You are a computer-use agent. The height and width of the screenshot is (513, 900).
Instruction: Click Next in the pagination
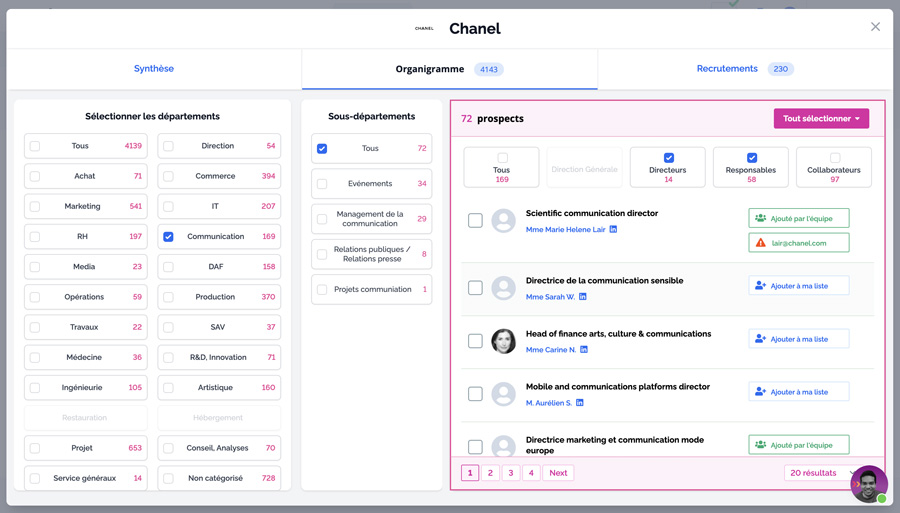click(x=558, y=473)
